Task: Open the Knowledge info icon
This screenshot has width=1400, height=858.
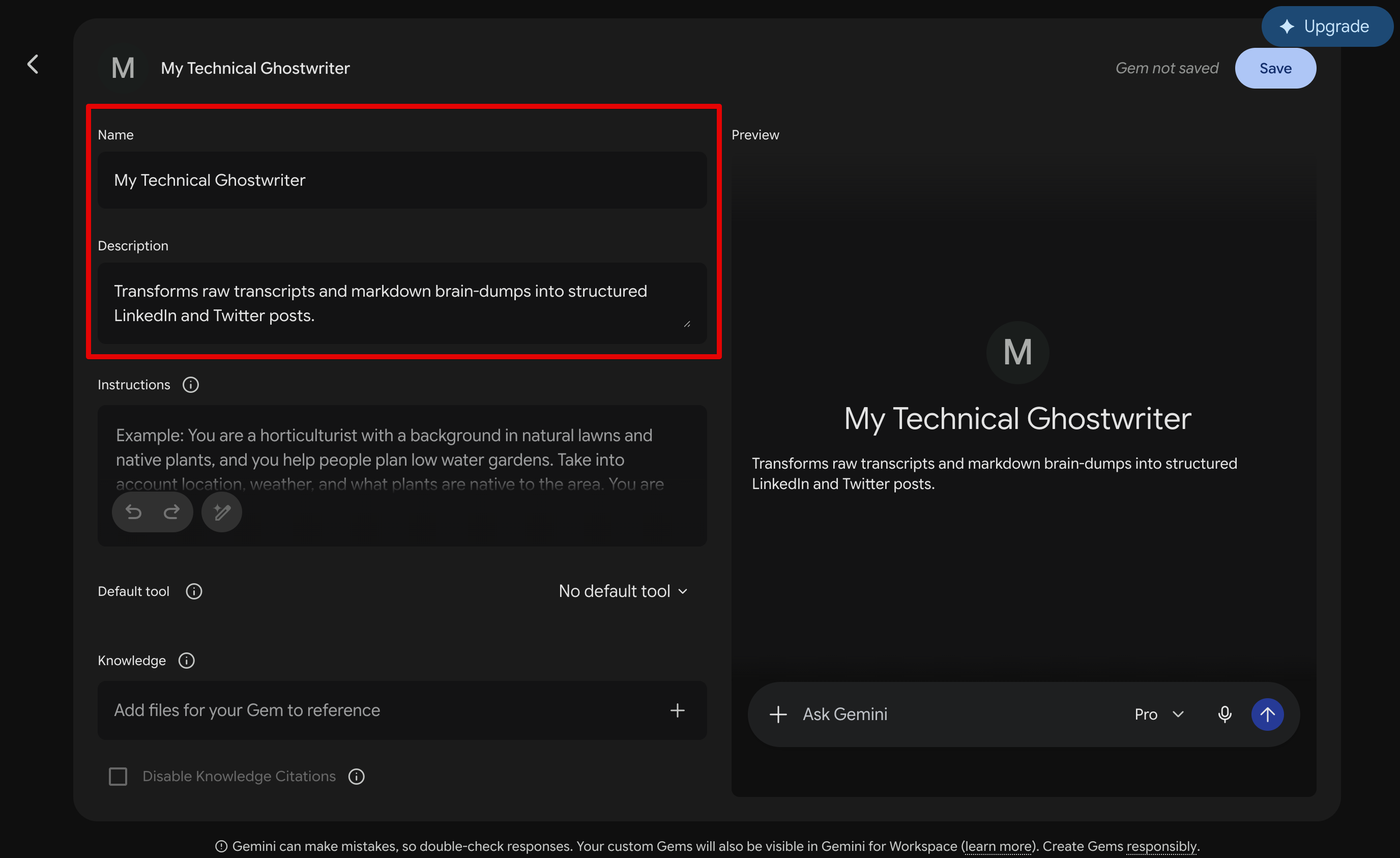Action: (186, 660)
